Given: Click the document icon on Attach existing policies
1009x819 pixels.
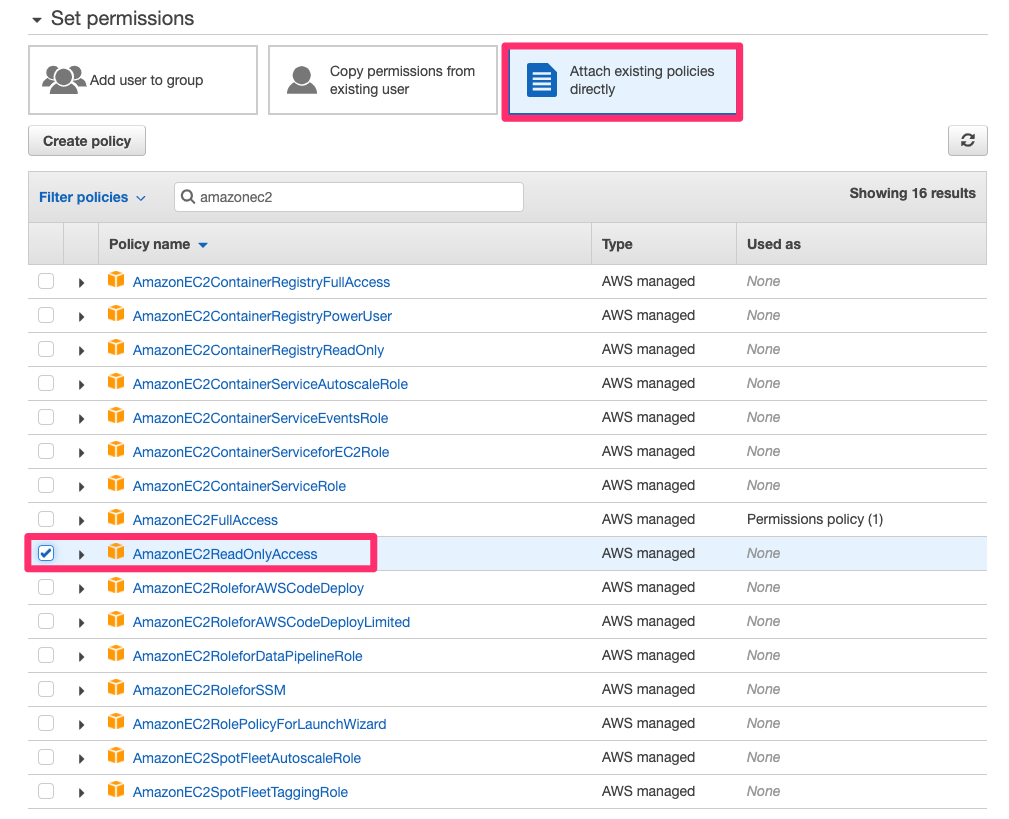Looking at the screenshot, I should (540, 80).
